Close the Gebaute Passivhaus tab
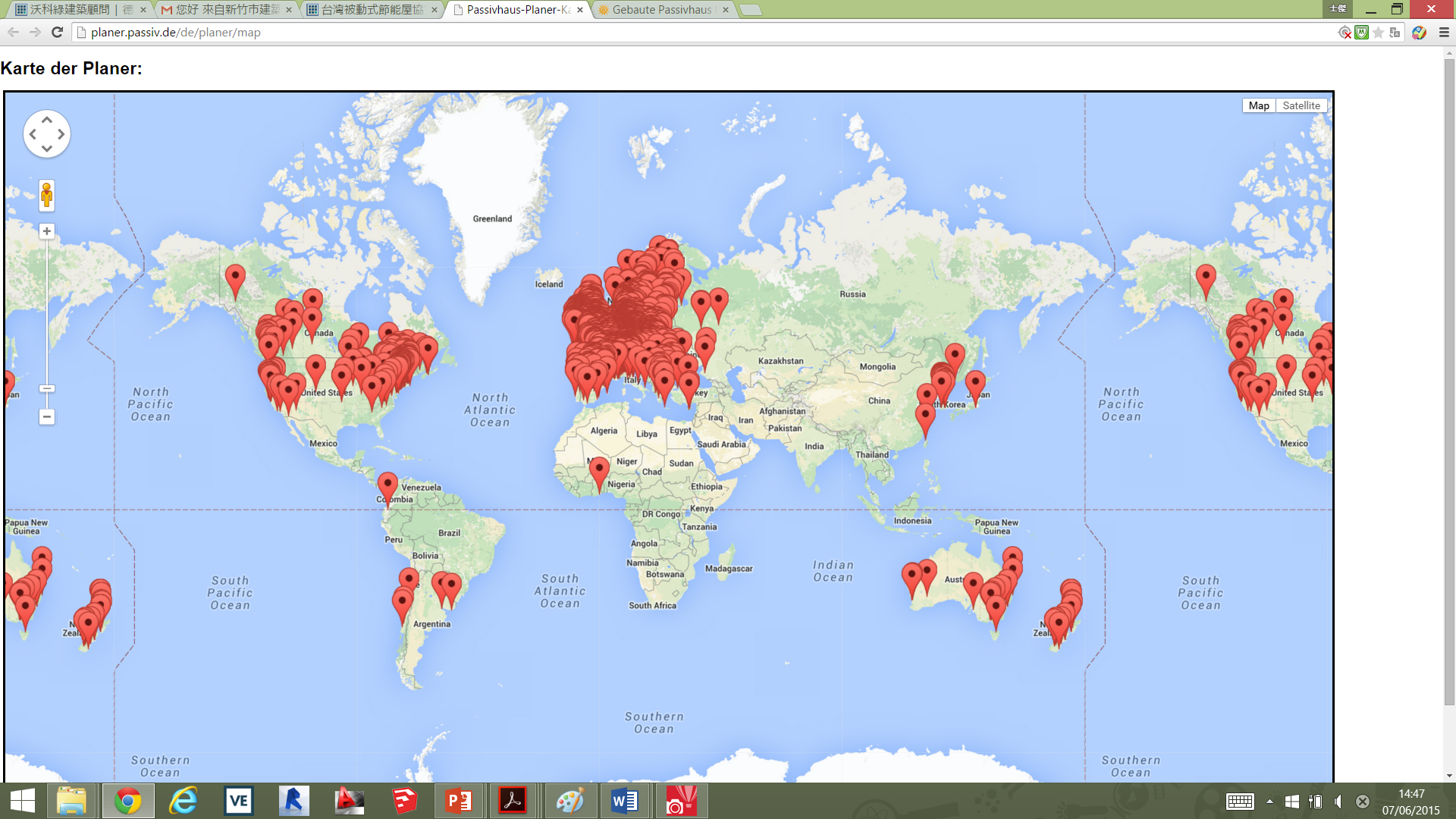Screen dimensions: 1456x819 click(726, 10)
